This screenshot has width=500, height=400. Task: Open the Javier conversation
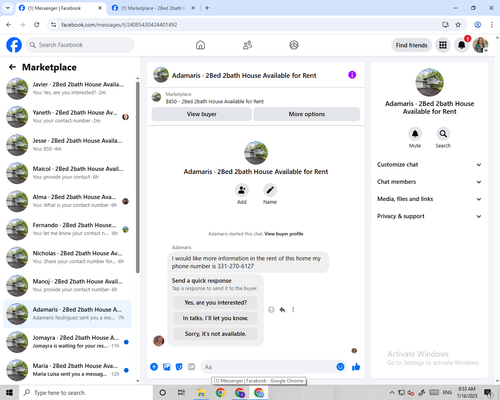click(x=67, y=88)
